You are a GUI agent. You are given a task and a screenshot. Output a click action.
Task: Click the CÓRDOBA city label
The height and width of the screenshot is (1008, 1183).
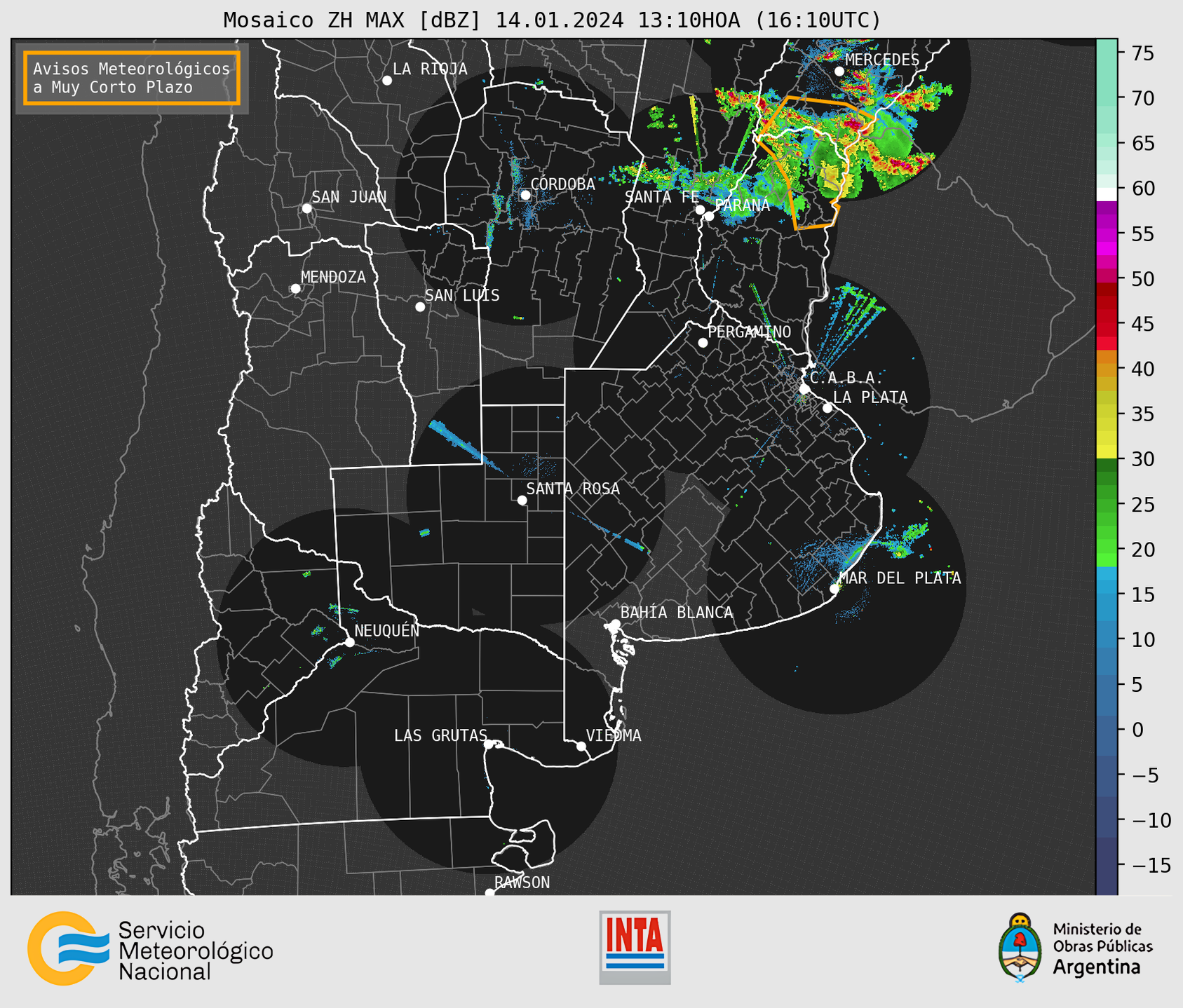tap(562, 184)
